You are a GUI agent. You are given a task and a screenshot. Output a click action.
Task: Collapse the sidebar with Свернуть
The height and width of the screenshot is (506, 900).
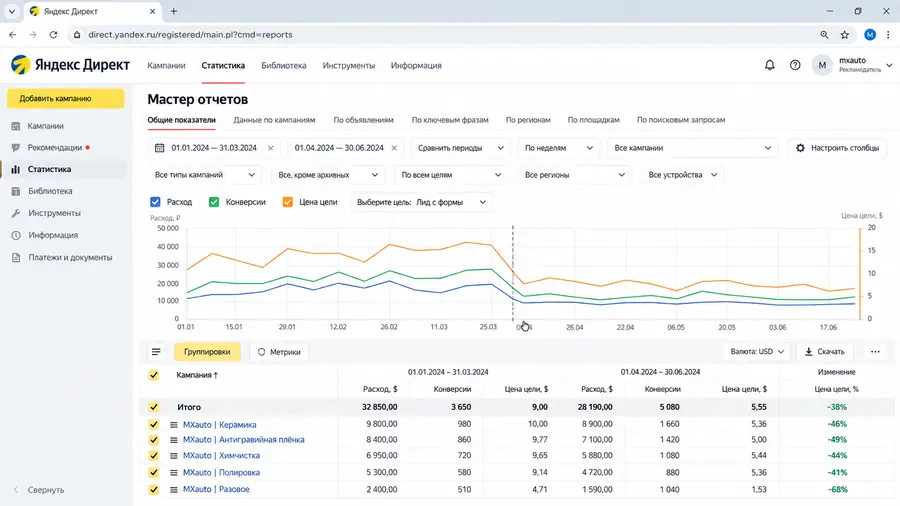point(39,490)
